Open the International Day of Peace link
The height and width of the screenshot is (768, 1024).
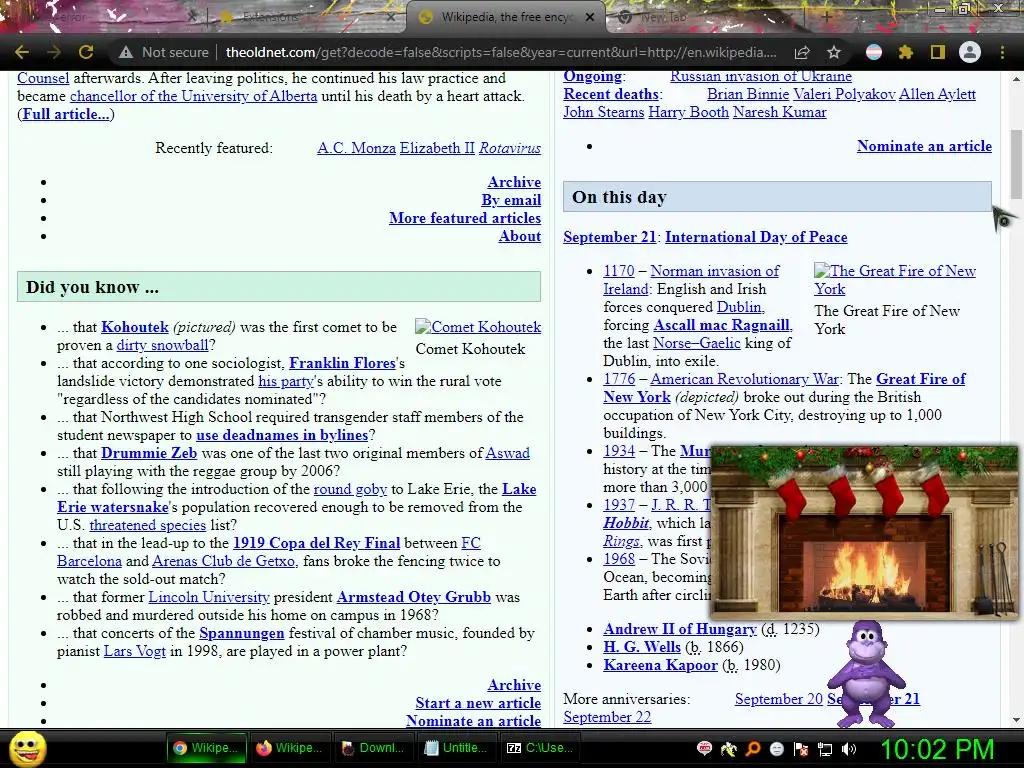pyautogui.click(x=756, y=237)
